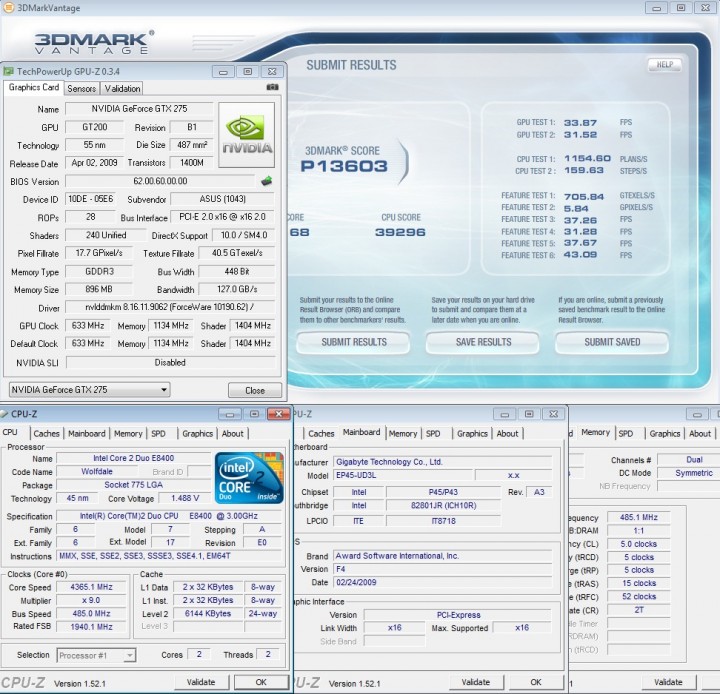Viewport: 720px width, 694px height.
Task: Click the FEATURE TEST 1 value 705.84
Action: pyautogui.click(x=584, y=197)
